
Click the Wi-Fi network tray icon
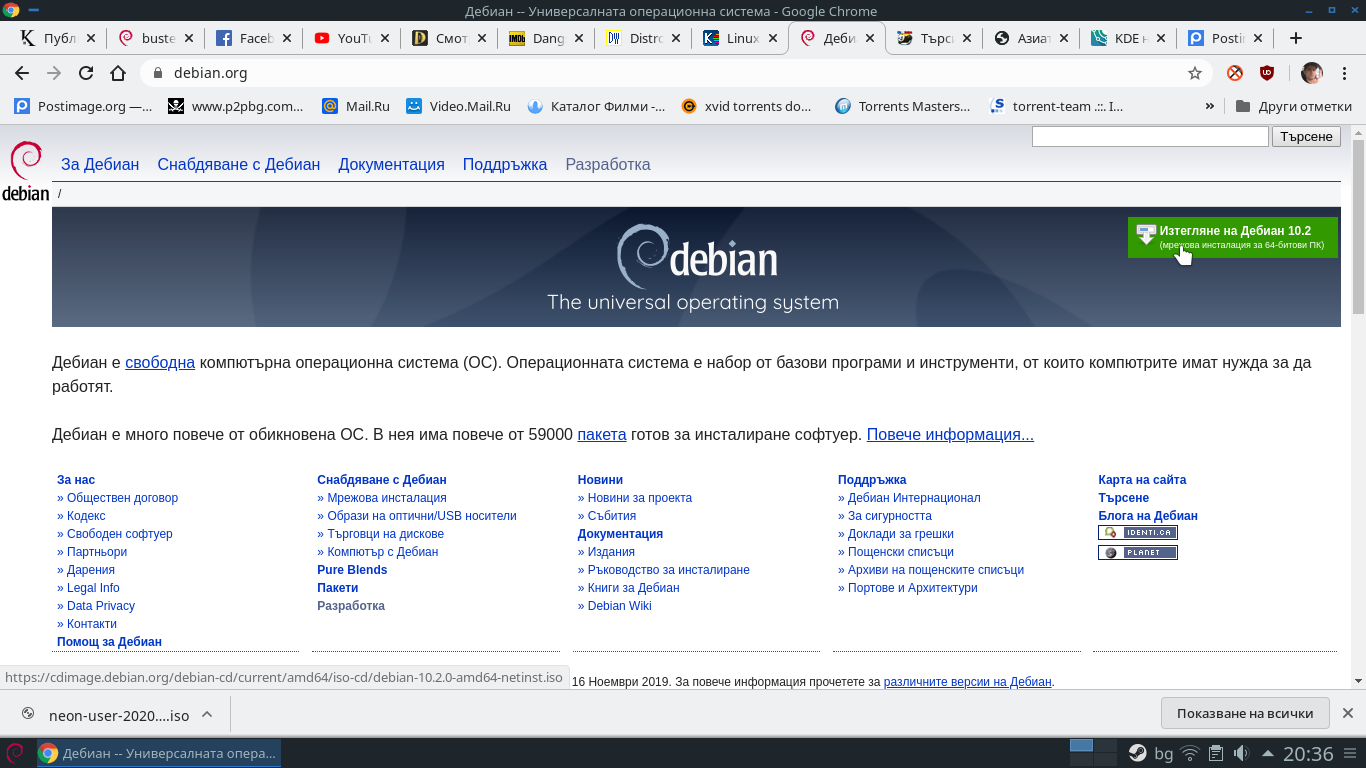[x=1190, y=753]
